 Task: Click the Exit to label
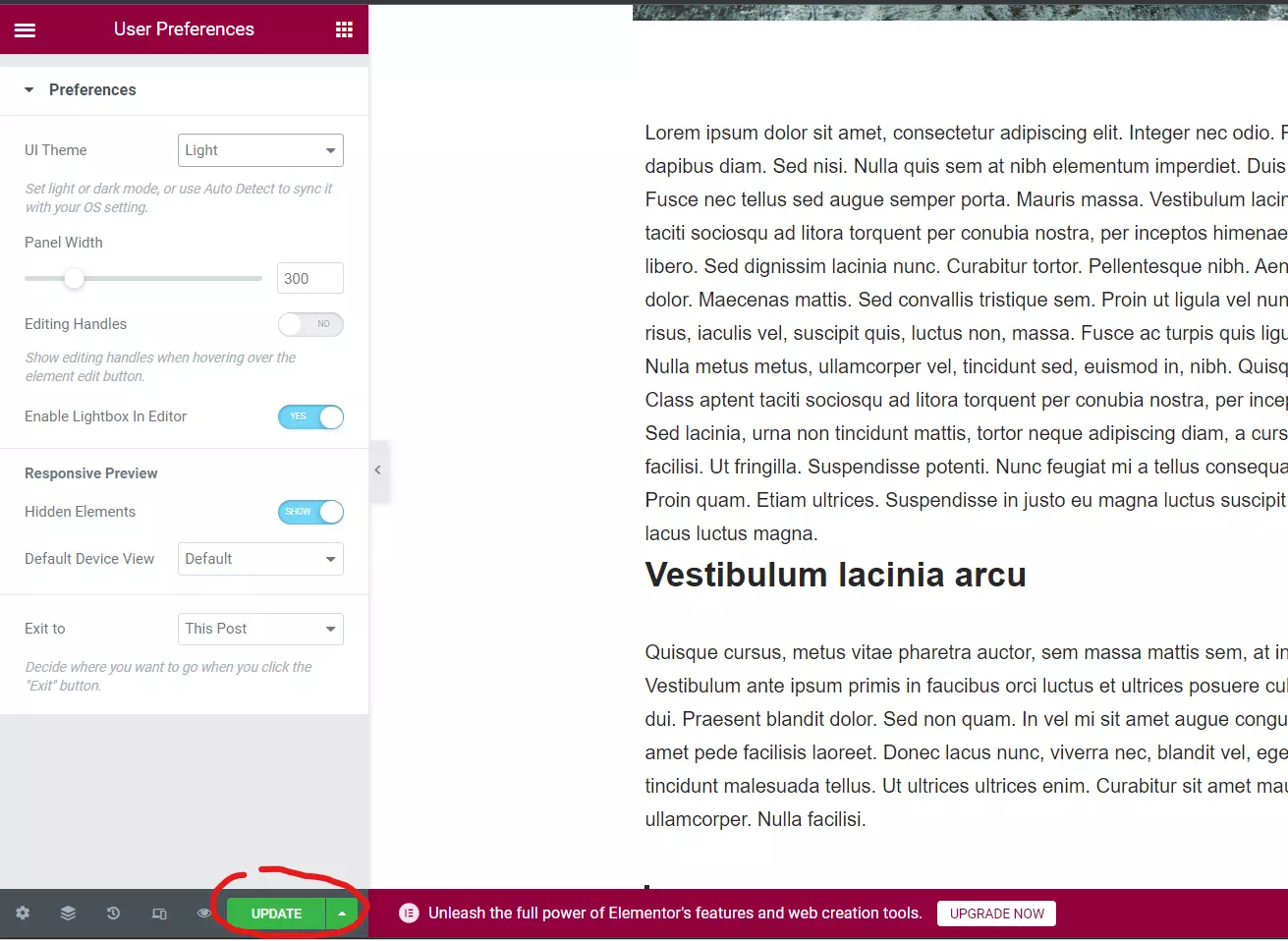[x=45, y=629]
